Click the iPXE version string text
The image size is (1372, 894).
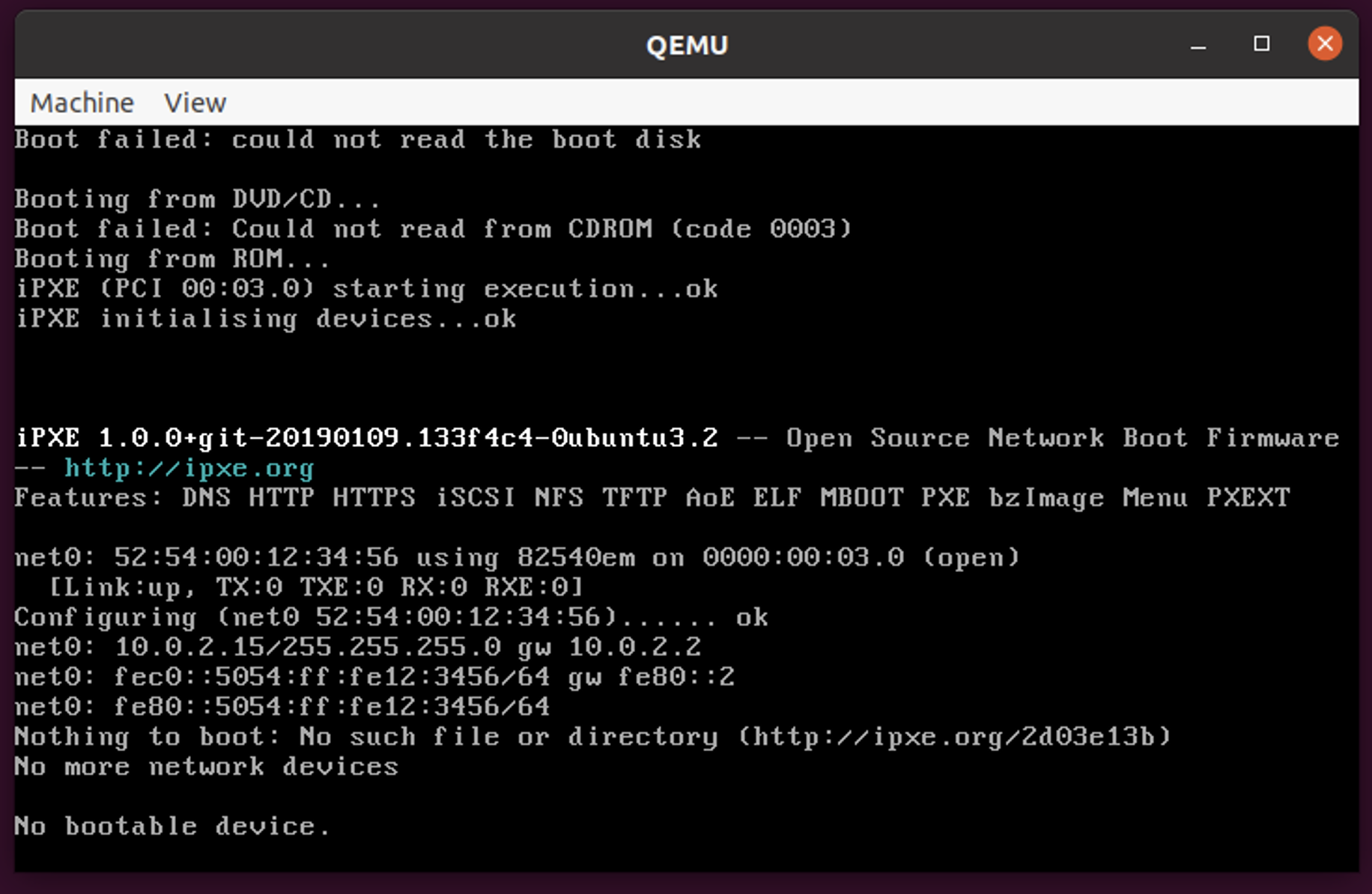pyautogui.click(x=367, y=437)
